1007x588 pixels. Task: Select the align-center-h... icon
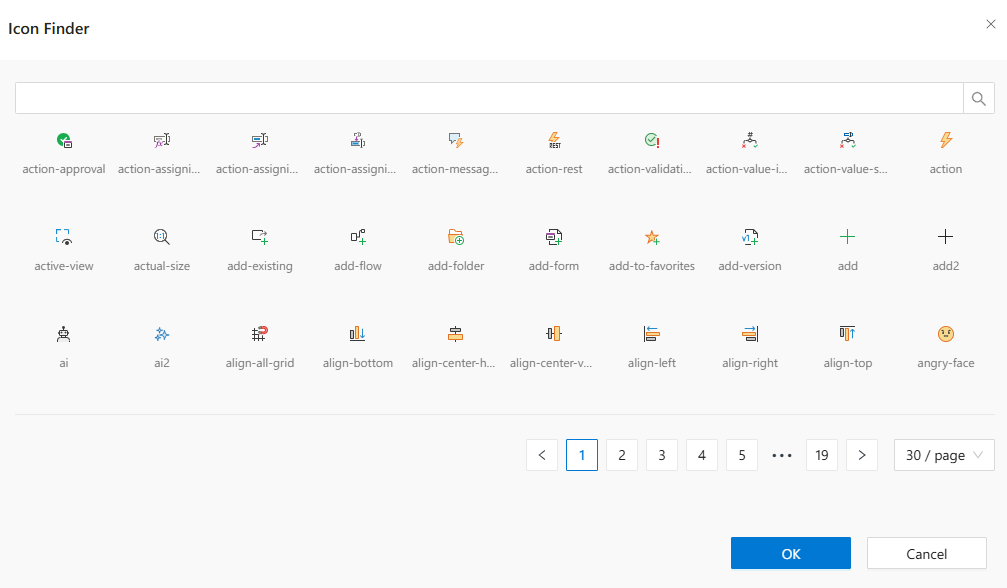click(x=456, y=334)
